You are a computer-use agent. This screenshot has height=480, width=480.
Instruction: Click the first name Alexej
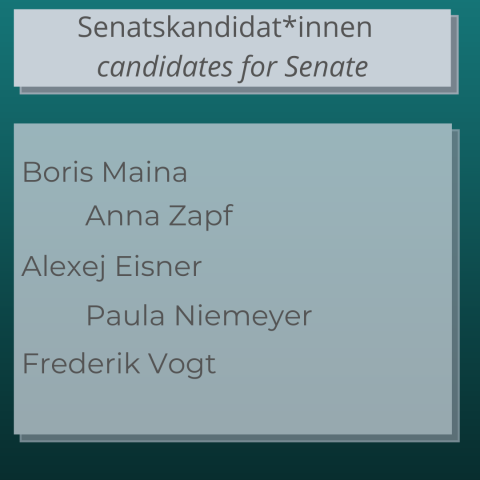coord(64,267)
